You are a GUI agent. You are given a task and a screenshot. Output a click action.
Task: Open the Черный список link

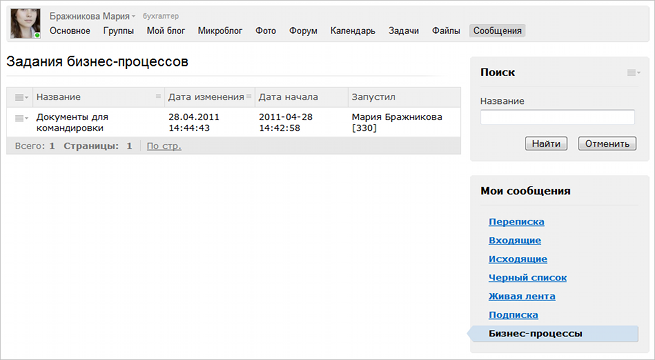[x=528, y=278]
